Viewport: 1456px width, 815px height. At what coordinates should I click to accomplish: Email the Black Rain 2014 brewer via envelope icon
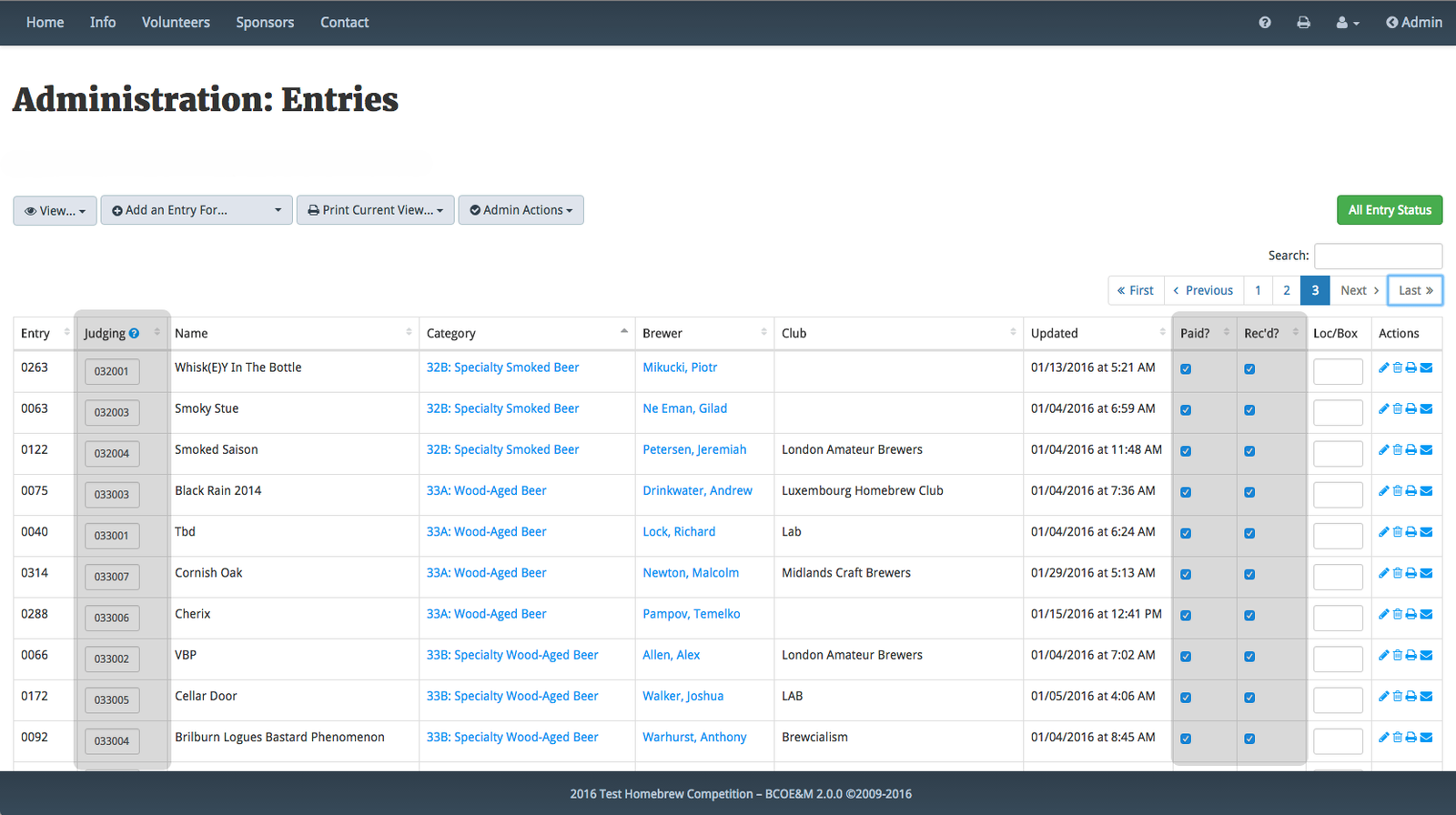pyautogui.click(x=1426, y=491)
